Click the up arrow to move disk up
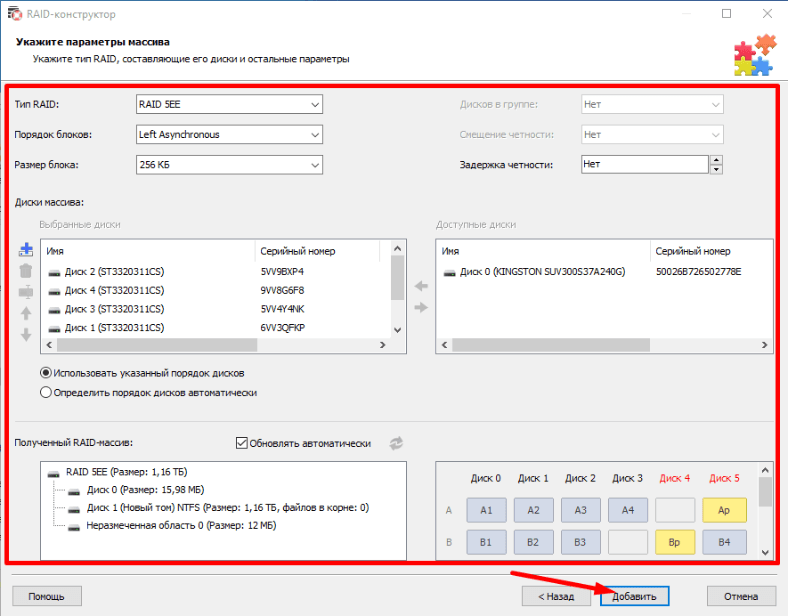Screen dimensions: 788x616 coord(26,313)
